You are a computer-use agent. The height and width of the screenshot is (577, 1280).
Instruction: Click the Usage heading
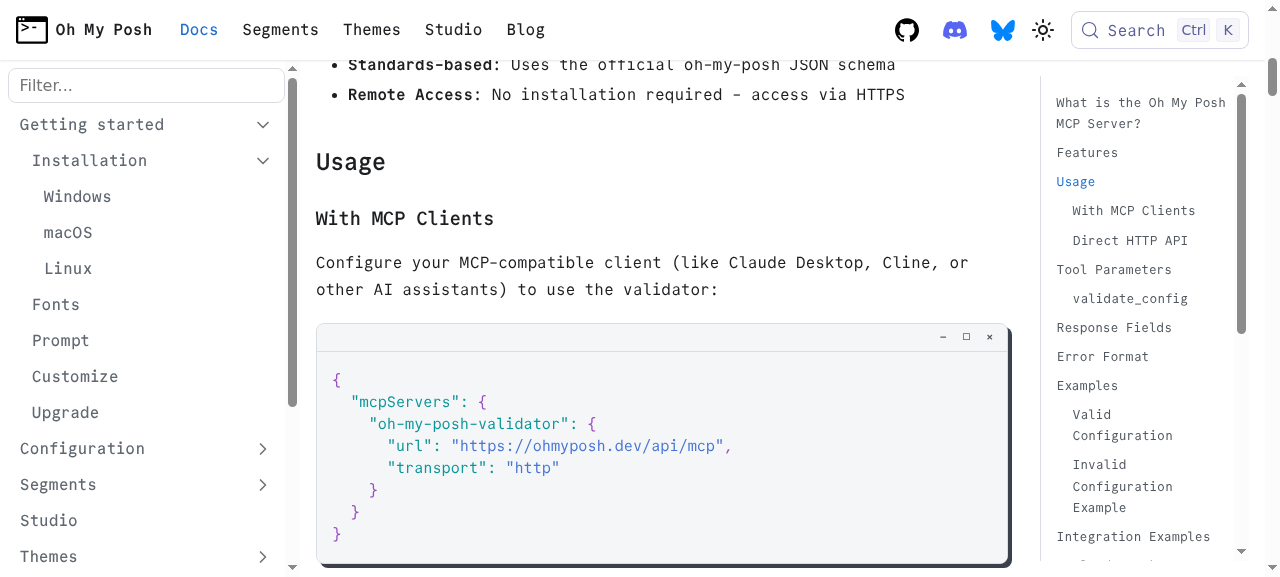[351, 162]
